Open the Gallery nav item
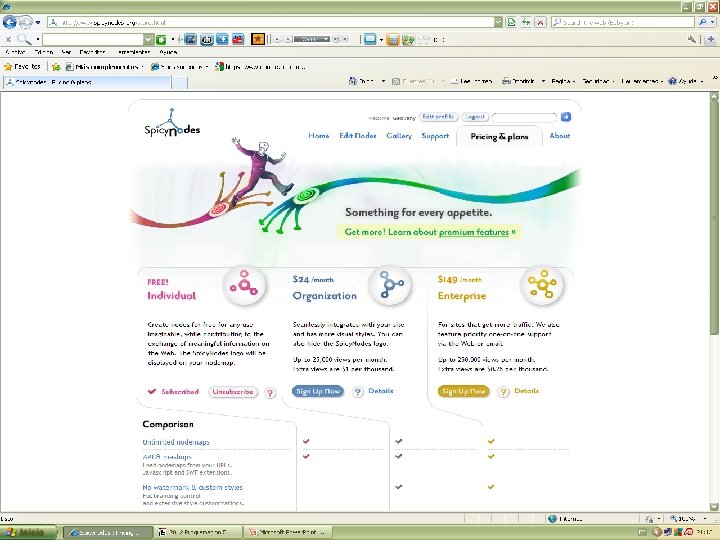This screenshot has width=720, height=540. coord(399,136)
